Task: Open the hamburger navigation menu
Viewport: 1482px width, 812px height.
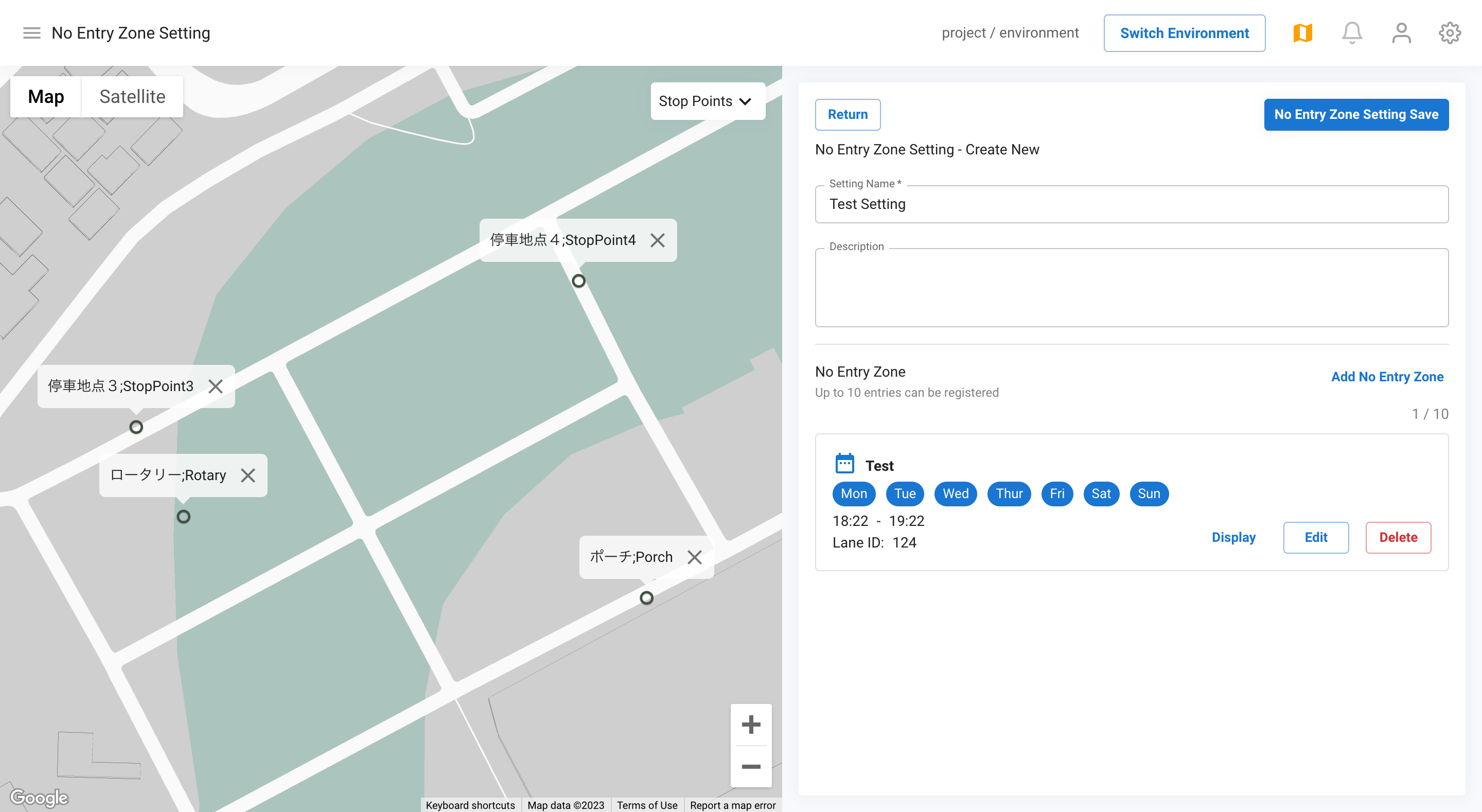Action: click(31, 33)
